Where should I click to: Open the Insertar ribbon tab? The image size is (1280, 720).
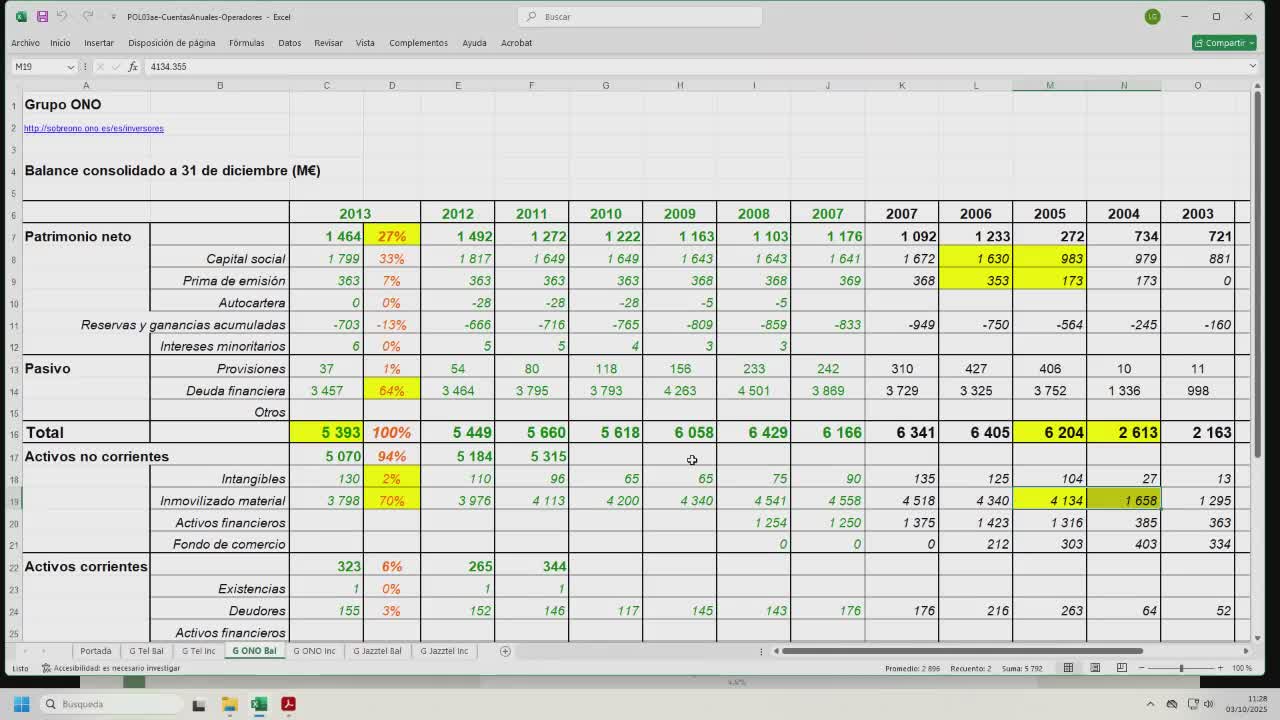[99, 43]
